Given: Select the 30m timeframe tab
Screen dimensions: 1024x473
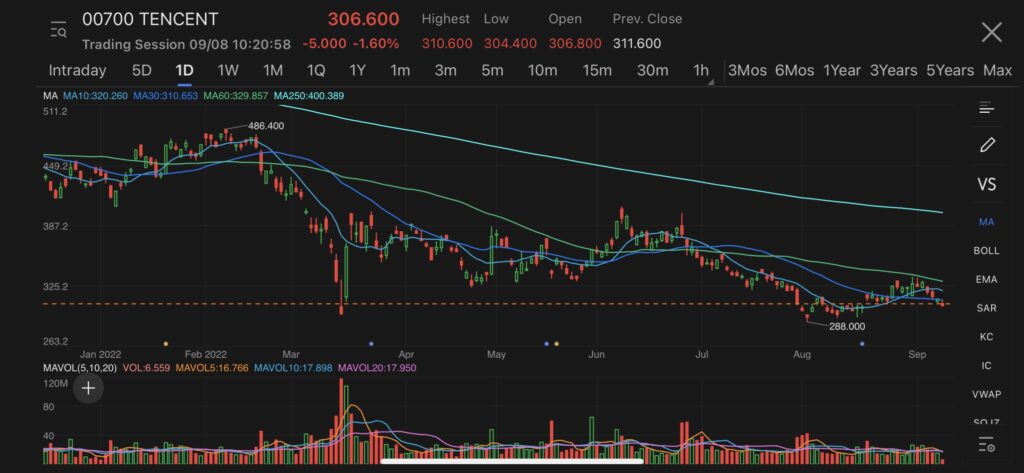Looking at the screenshot, I should click(x=652, y=71).
